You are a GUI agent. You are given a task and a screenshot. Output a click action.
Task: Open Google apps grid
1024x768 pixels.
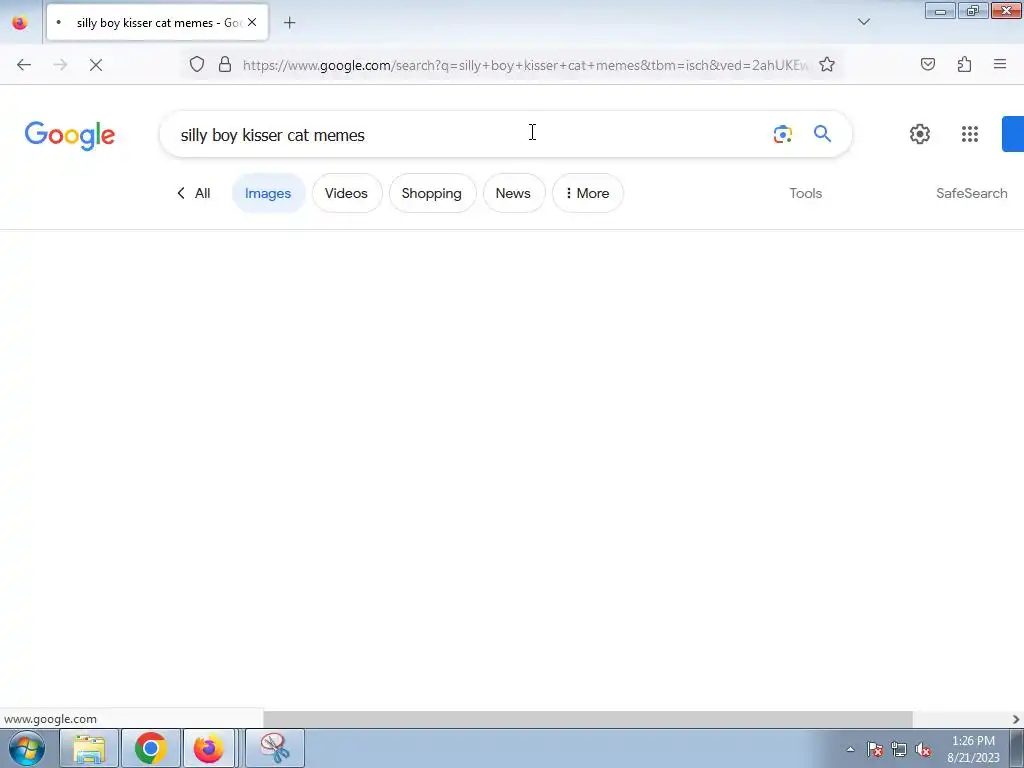(x=970, y=134)
